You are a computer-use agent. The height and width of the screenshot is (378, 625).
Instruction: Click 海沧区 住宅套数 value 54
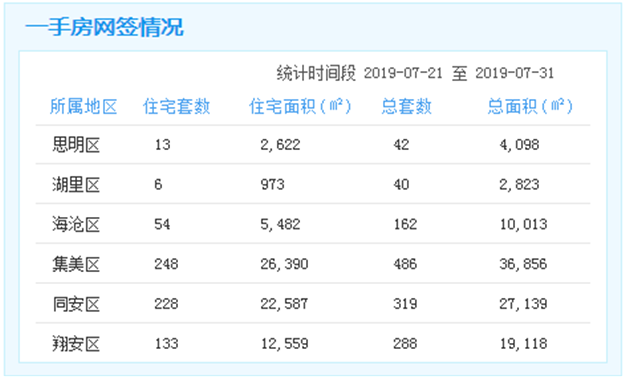[162, 224]
